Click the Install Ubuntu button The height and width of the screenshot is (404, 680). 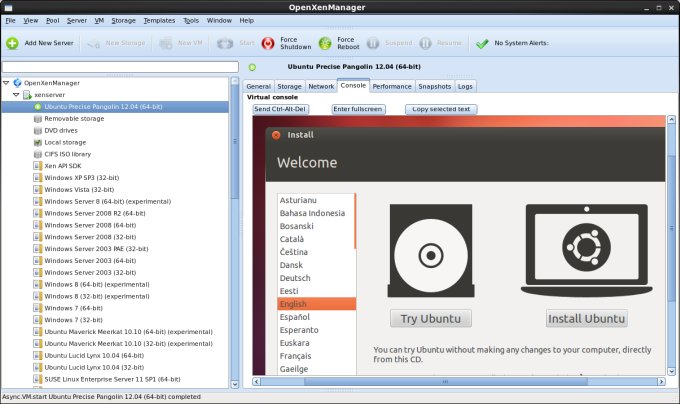point(587,319)
